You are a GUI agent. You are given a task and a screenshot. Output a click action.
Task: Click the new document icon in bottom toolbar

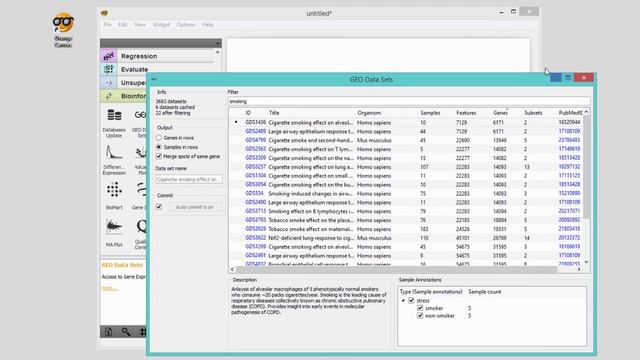(x=109, y=332)
